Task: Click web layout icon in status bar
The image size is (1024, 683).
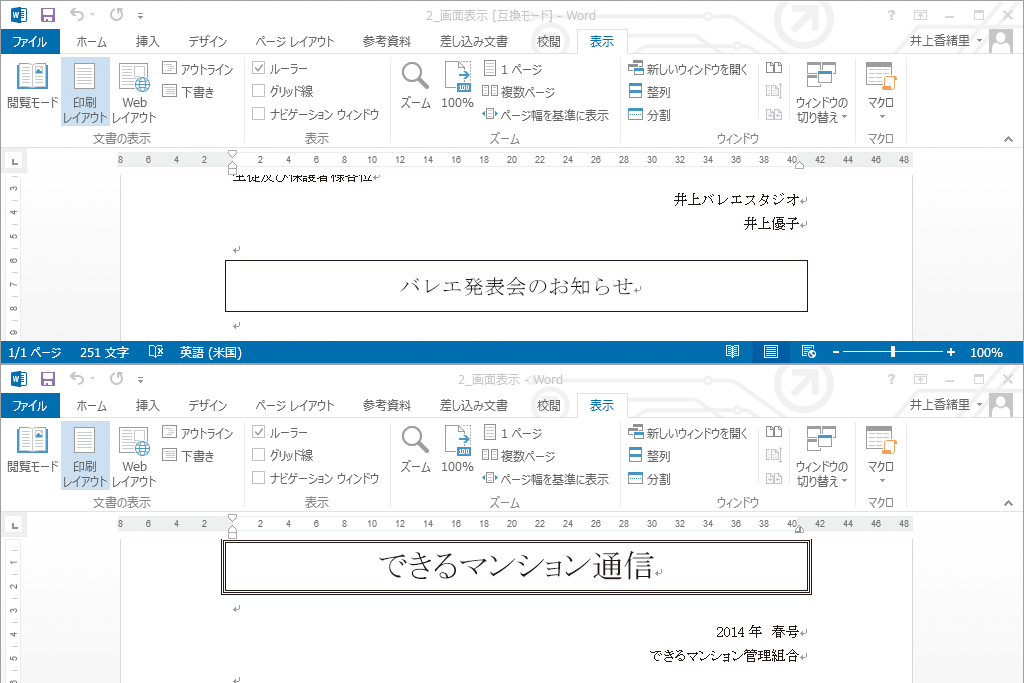Action: pos(808,352)
